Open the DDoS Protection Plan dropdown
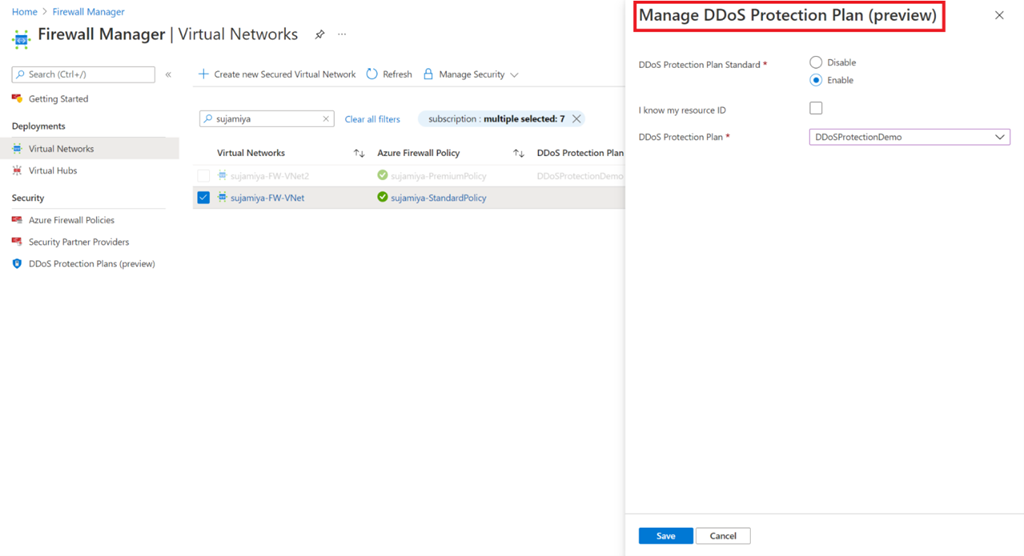This screenshot has width=1024, height=556. [909, 137]
